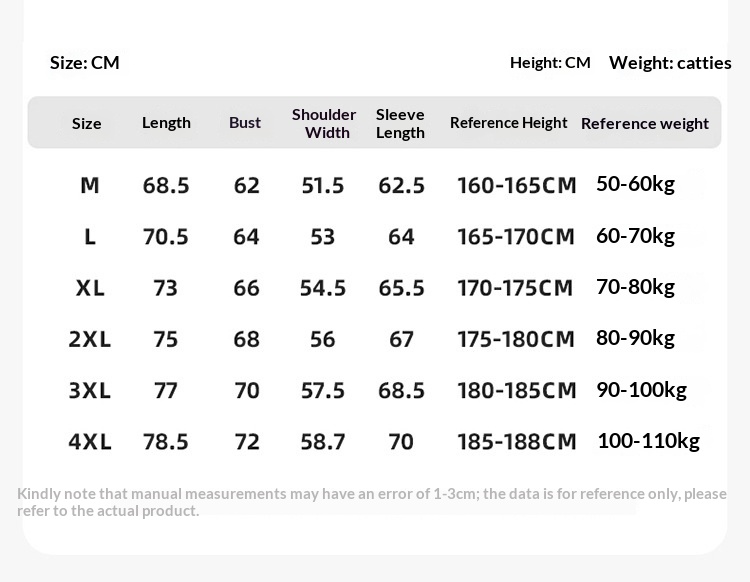Click the Reference weight column header
The image size is (750, 582).
(x=644, y=123)
